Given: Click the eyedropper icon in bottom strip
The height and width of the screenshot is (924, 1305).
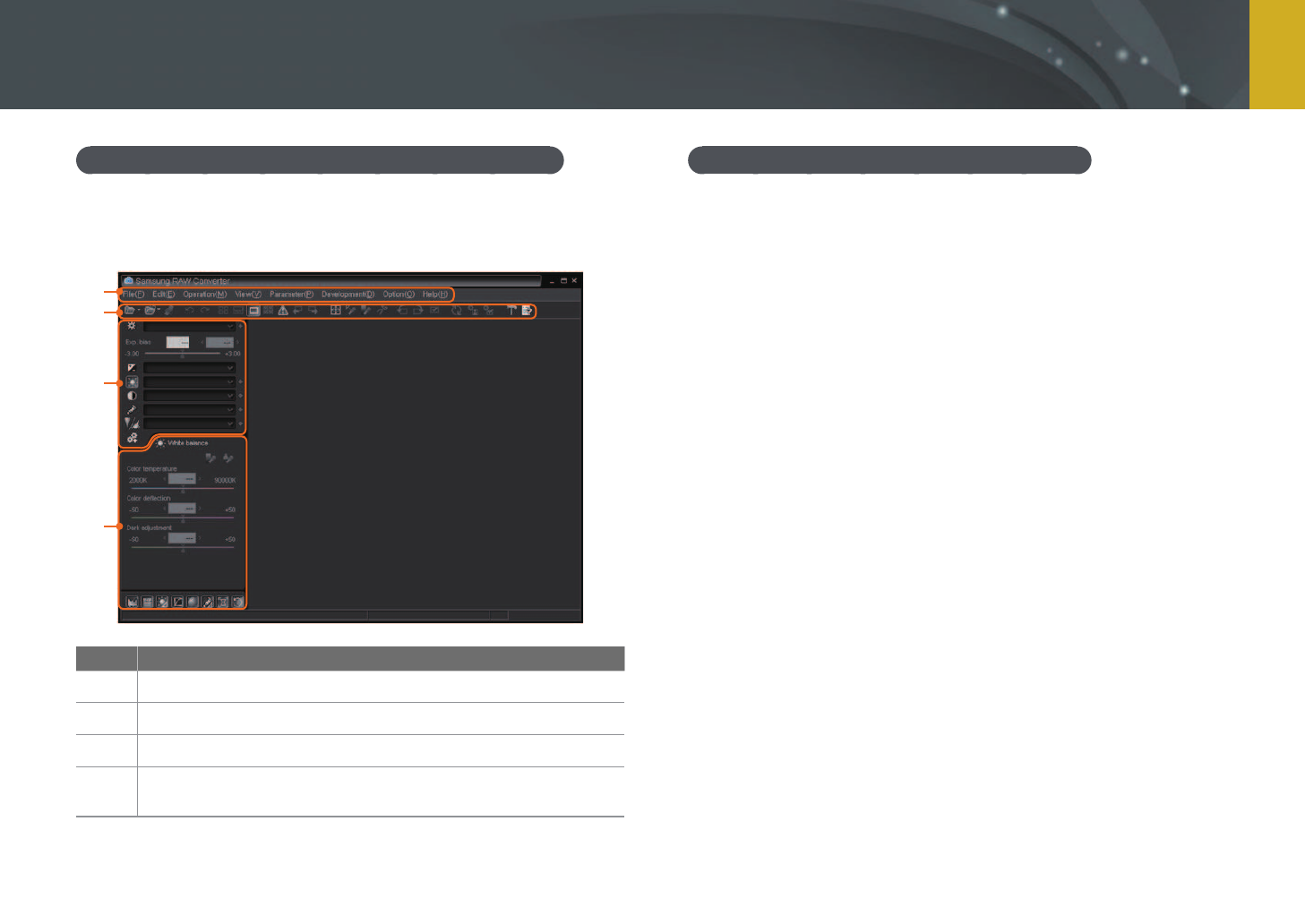Looking at the screenshot, I should pos(207,603).
